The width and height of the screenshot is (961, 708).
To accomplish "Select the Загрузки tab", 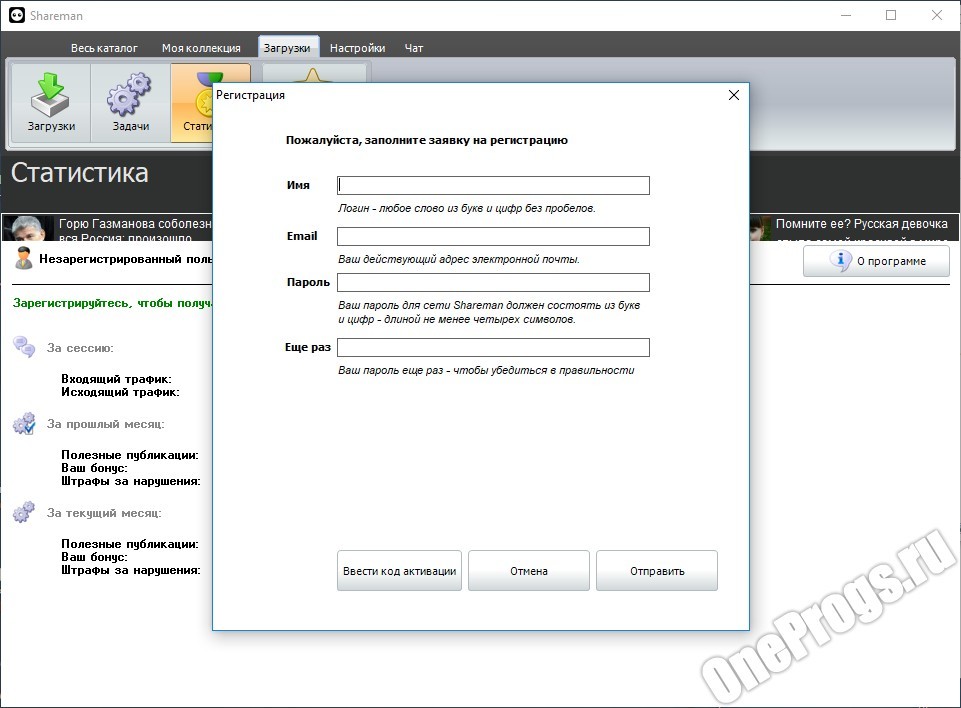I will [x=287, y=47].
